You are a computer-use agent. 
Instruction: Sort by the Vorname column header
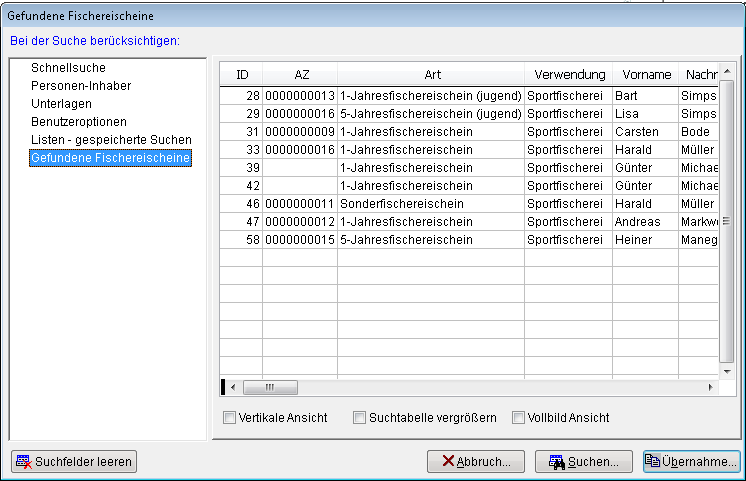[646, 75]
